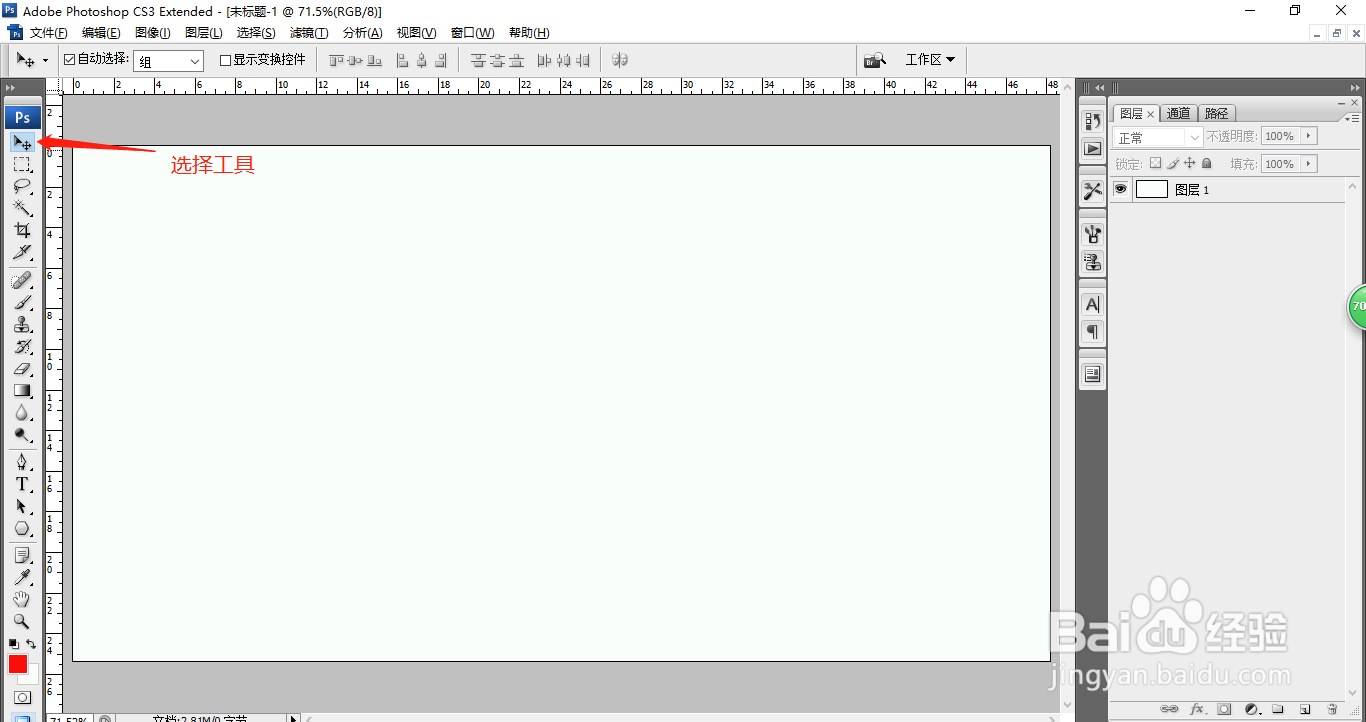Select the Pen tool
Viewport: 1366px width, 722px height.
[x=22, y=462]
